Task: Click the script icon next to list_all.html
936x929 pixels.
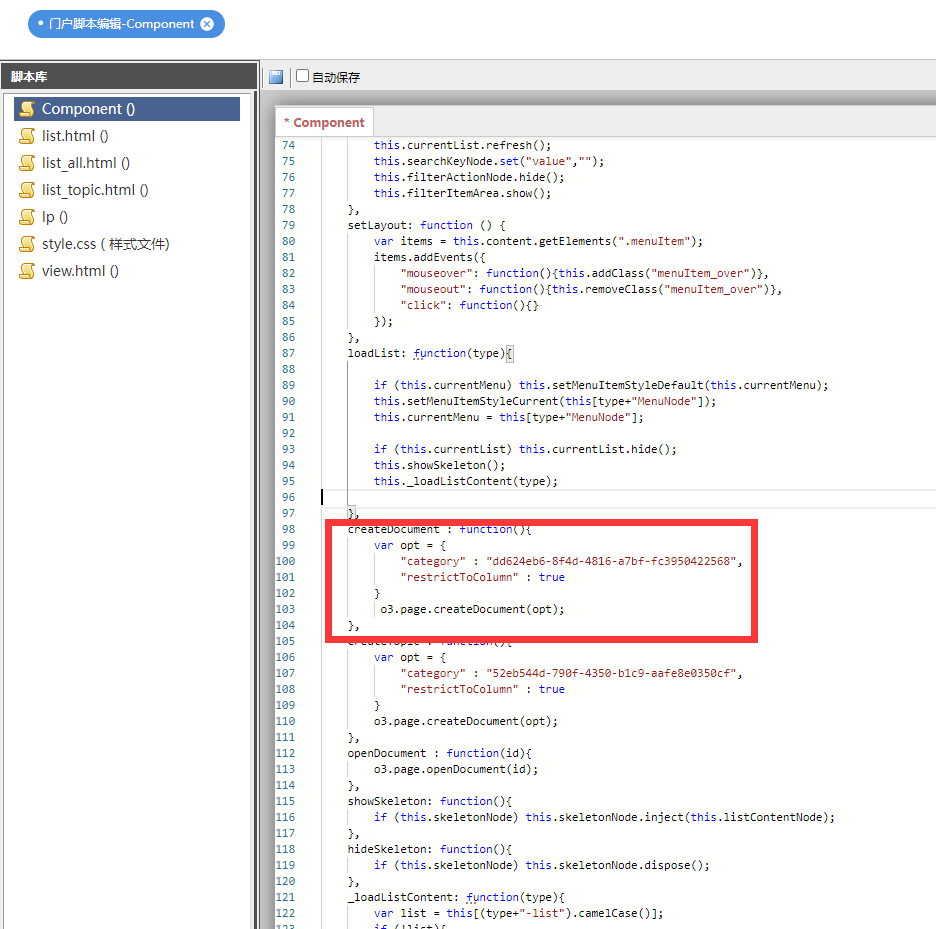Action: 27,163
